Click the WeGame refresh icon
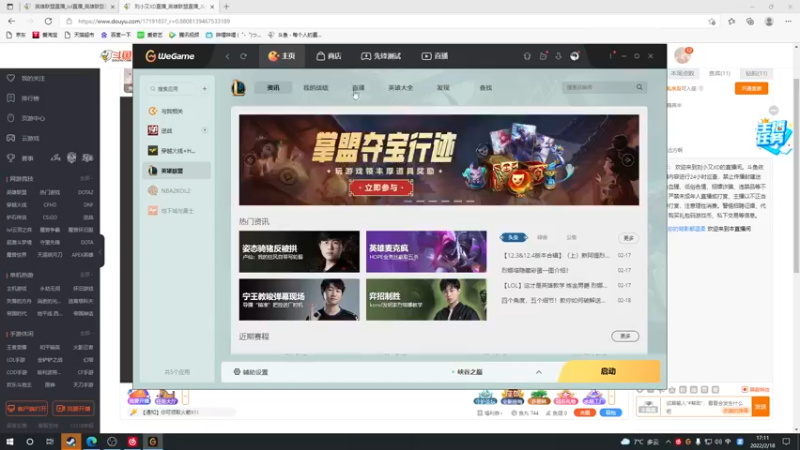 point(243,56)
